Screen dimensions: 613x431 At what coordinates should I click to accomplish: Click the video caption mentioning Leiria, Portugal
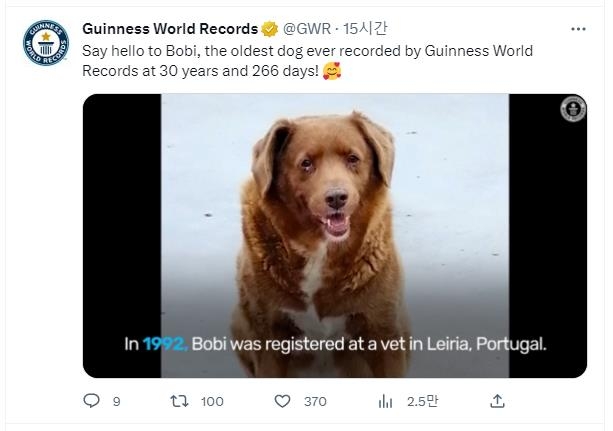coord(335,343)
